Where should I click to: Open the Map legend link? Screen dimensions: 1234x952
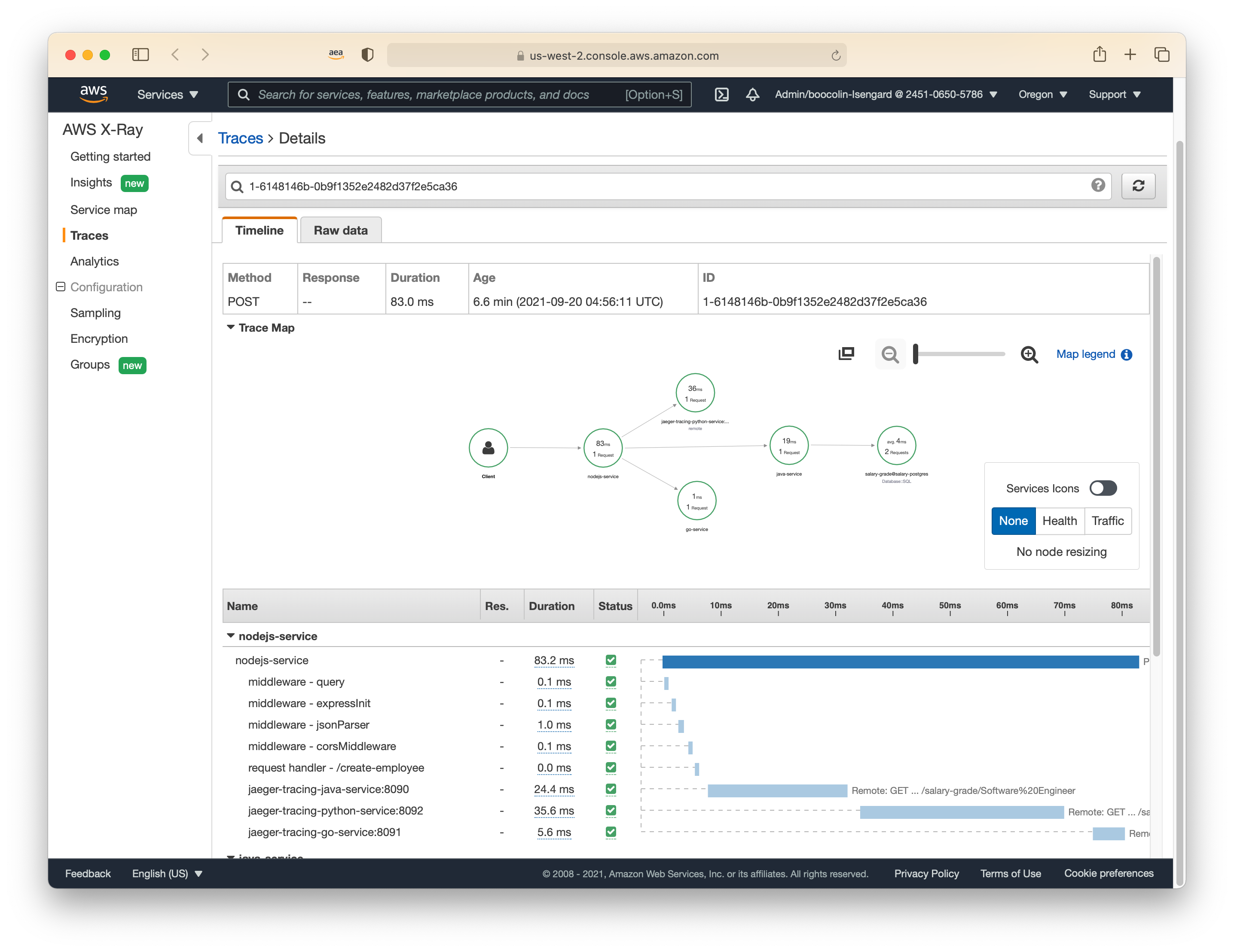point(1085,354)
